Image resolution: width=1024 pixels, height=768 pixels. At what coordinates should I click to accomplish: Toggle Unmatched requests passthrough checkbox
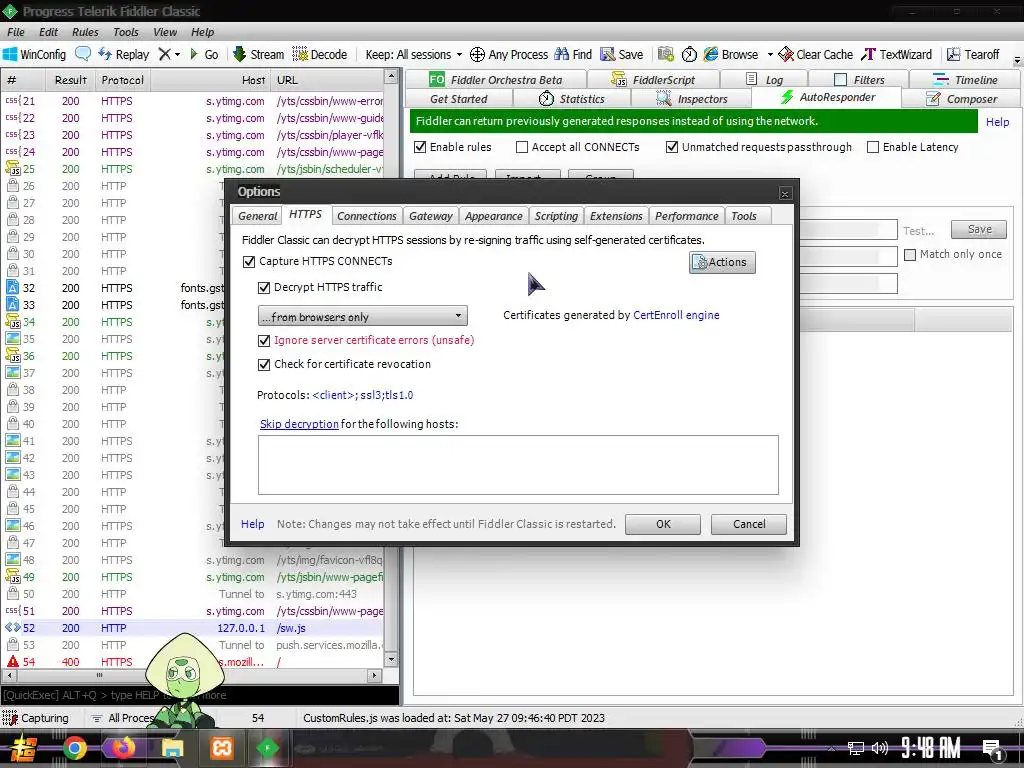click(672, 147)
